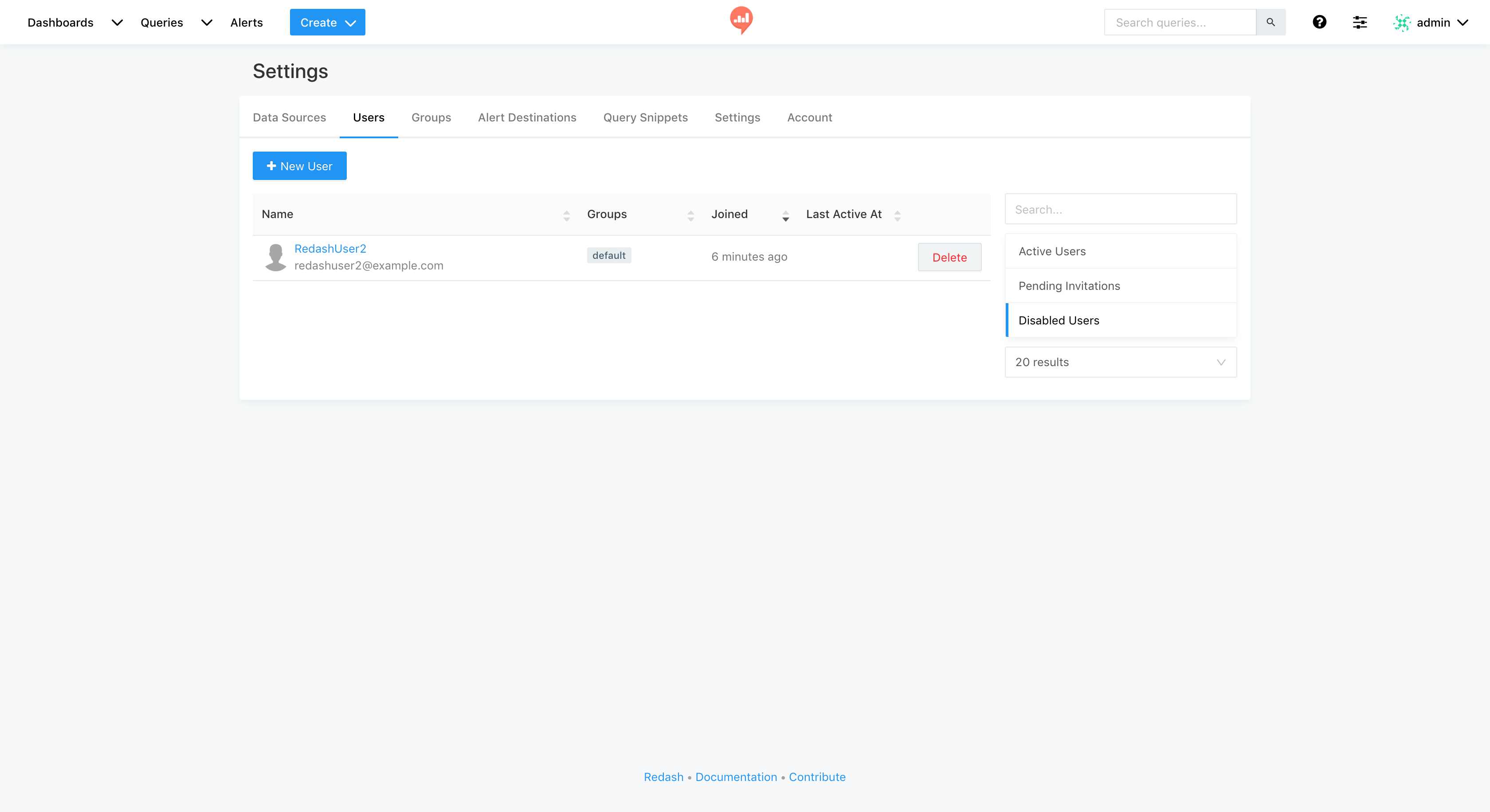The width and height of the screenshot is (1490, 812).
Task: Expand the Dashboards dropdown chevron
Action: tap(117, 23)
